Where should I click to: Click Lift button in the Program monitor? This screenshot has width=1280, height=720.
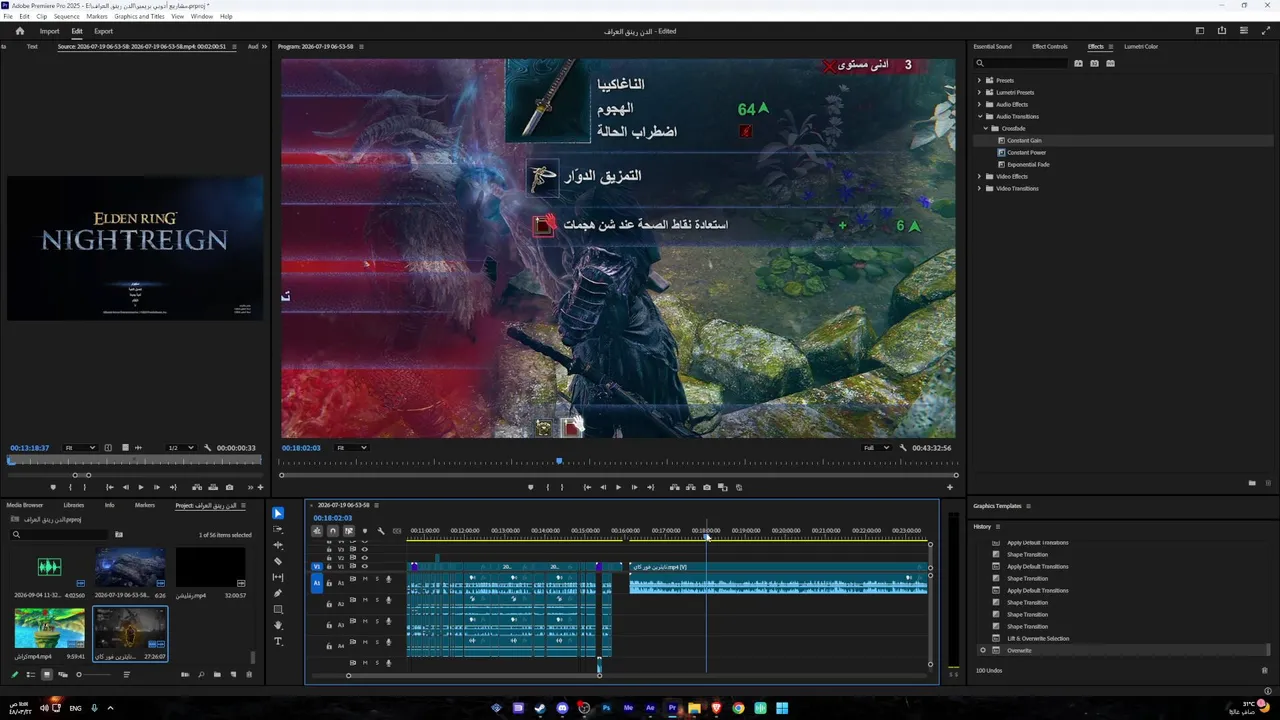click(x=675, y=487)
